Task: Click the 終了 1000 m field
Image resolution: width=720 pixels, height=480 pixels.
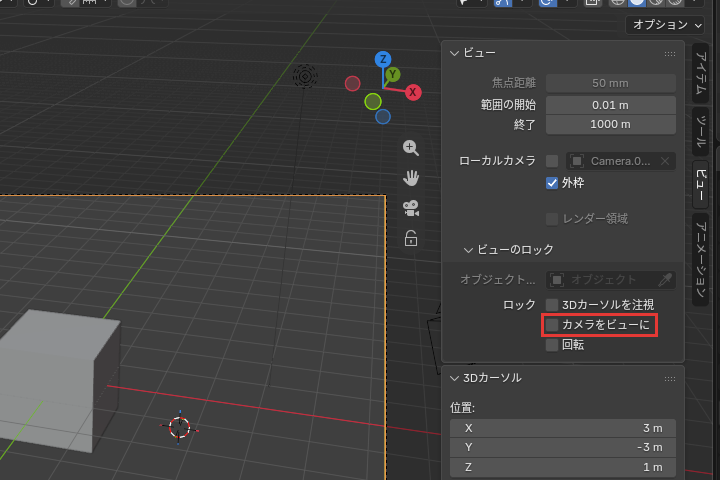Action: (611, 124)
